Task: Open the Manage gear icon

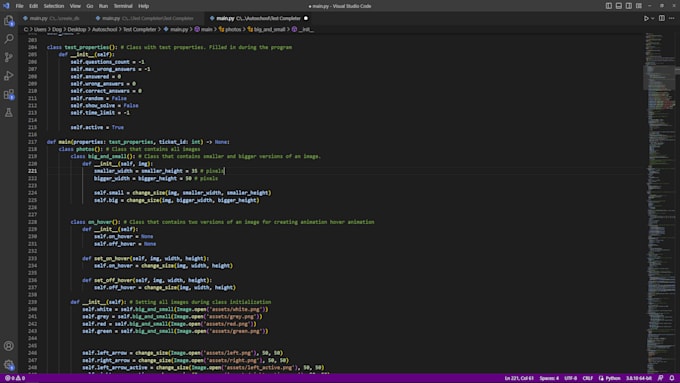Action: (x=9, y=365)
